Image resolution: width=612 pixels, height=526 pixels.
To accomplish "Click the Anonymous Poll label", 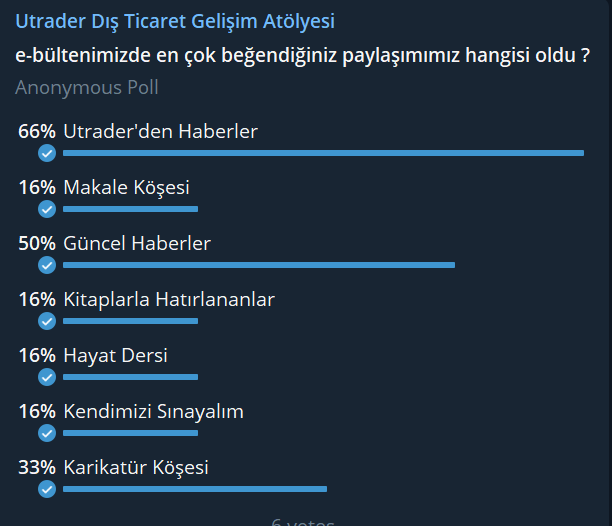I will tap(87, 88).
